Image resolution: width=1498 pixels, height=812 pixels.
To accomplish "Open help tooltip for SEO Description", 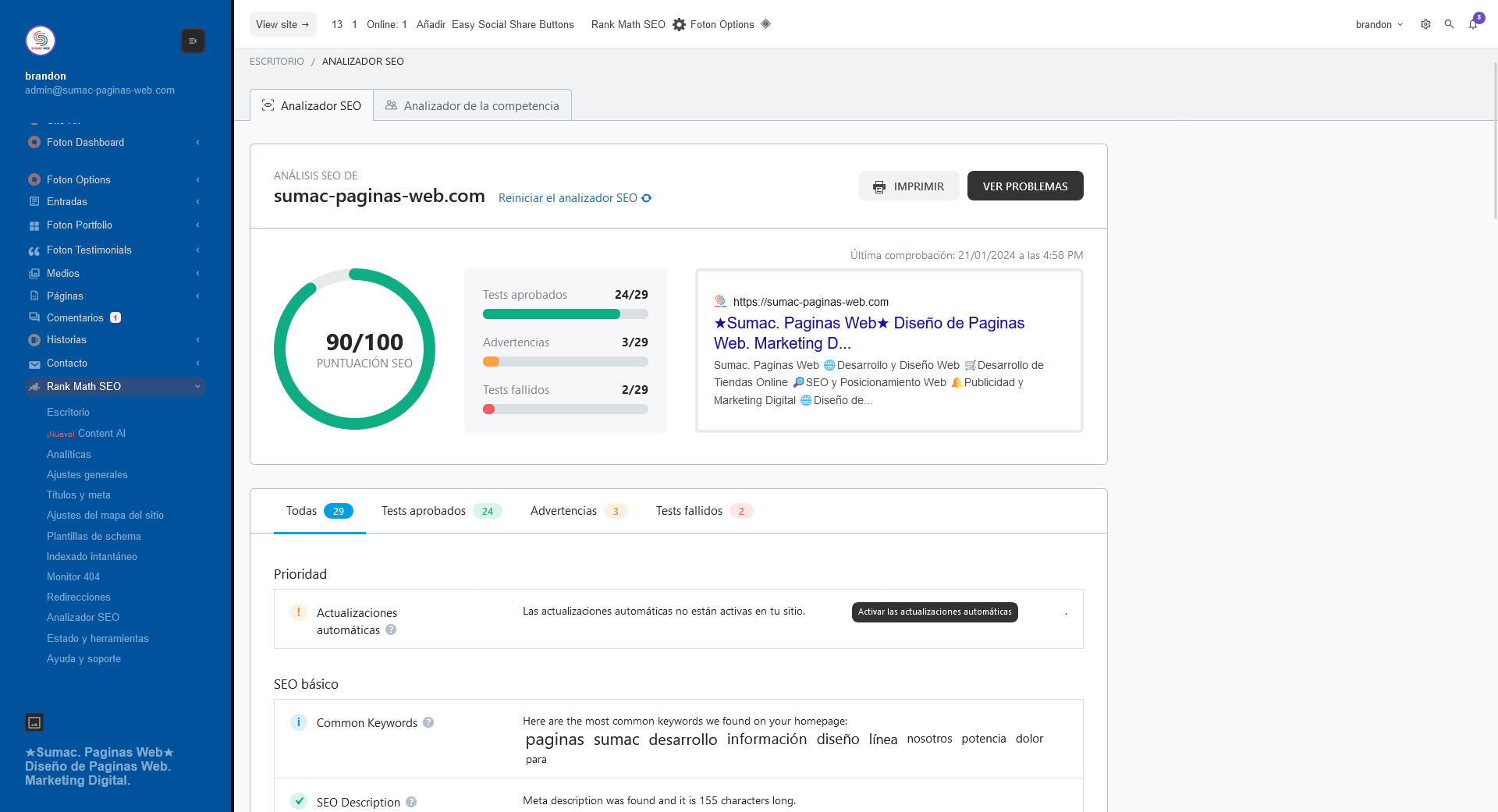I will (x=411, y=802).
